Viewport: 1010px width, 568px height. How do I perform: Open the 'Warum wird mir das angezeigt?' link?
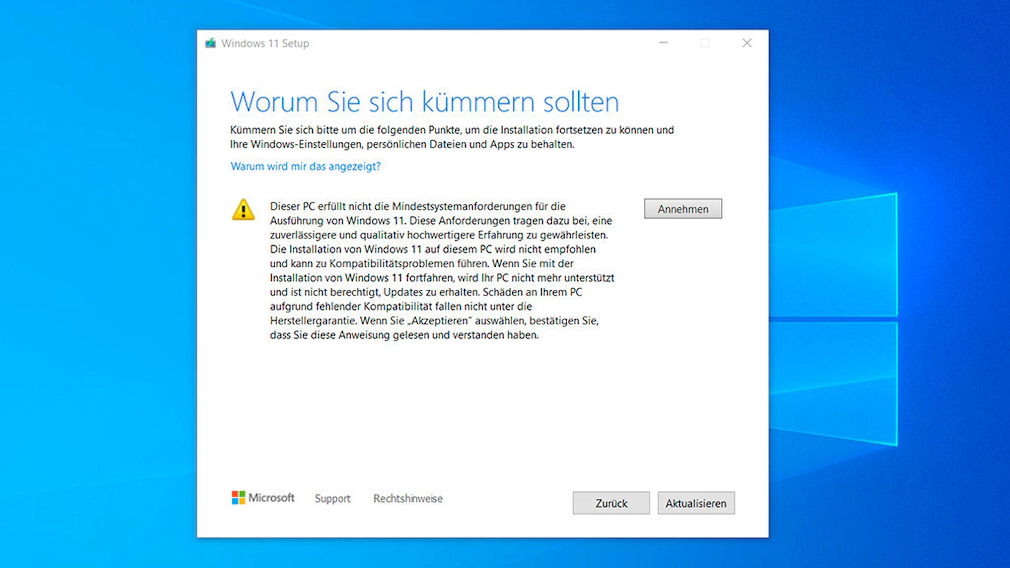click(305, 166)
